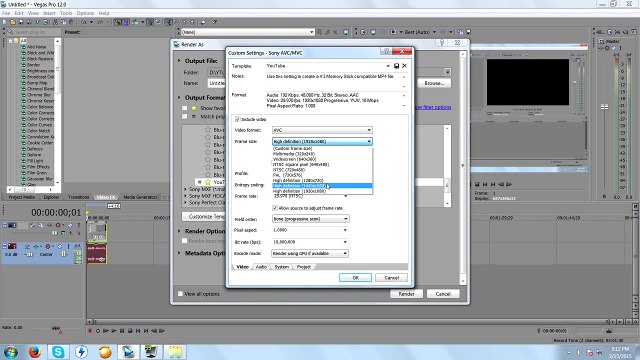Image resolution: width=640 pixels, height=360 pixels.
Task: Click the Save project toolbar icon
Action: [x=21, y=22]
